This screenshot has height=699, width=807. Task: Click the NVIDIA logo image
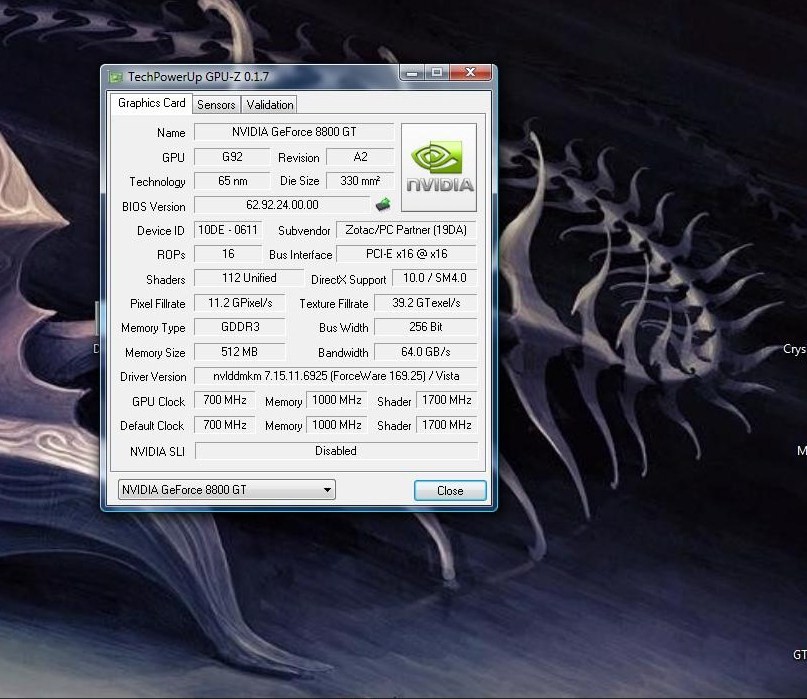439,167
